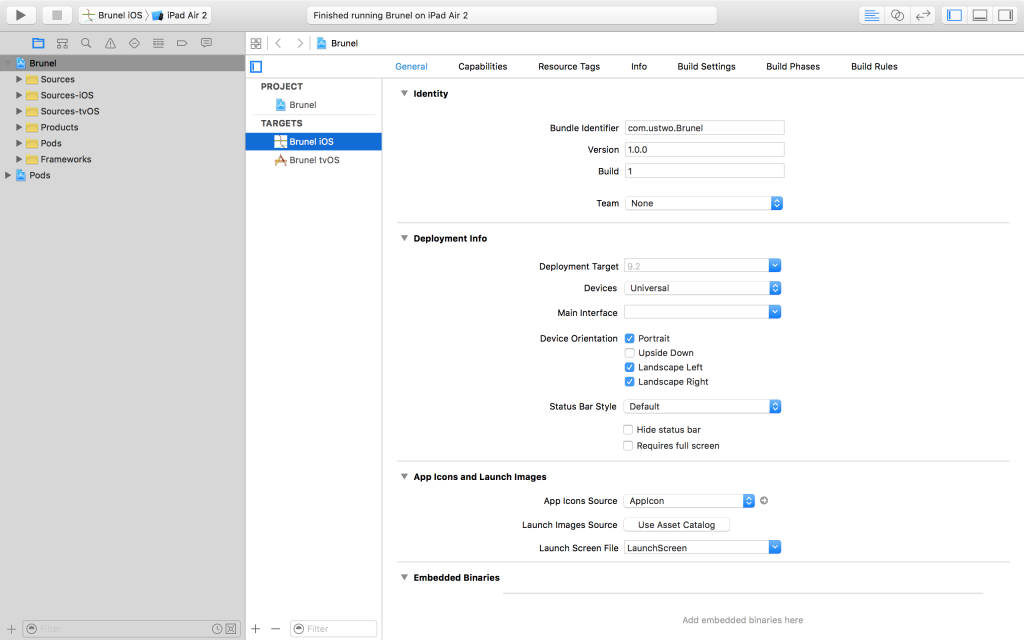Show only recent files in navigator filter

click(x=217, y=629)
